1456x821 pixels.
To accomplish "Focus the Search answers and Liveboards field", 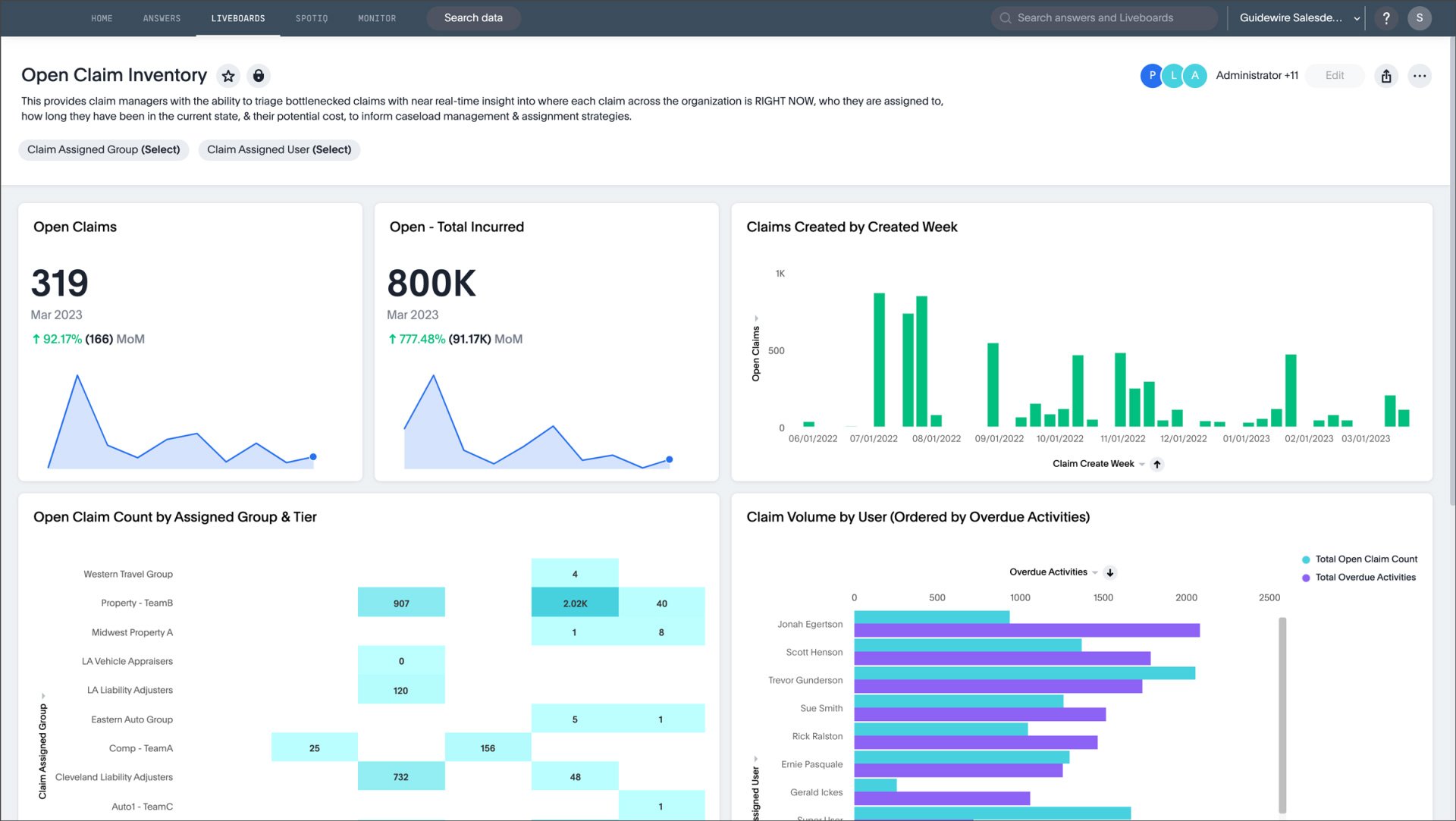I will (1103, 18).
